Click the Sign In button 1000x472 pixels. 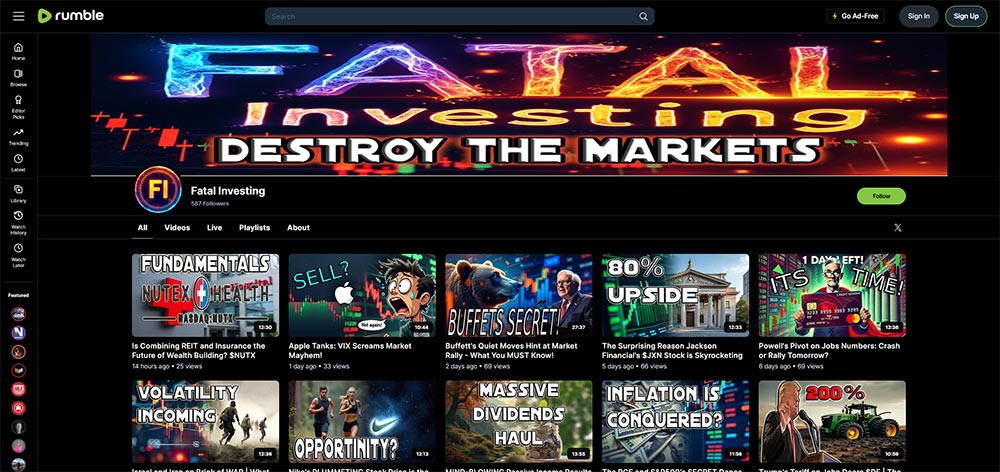[x=918, y=16]
